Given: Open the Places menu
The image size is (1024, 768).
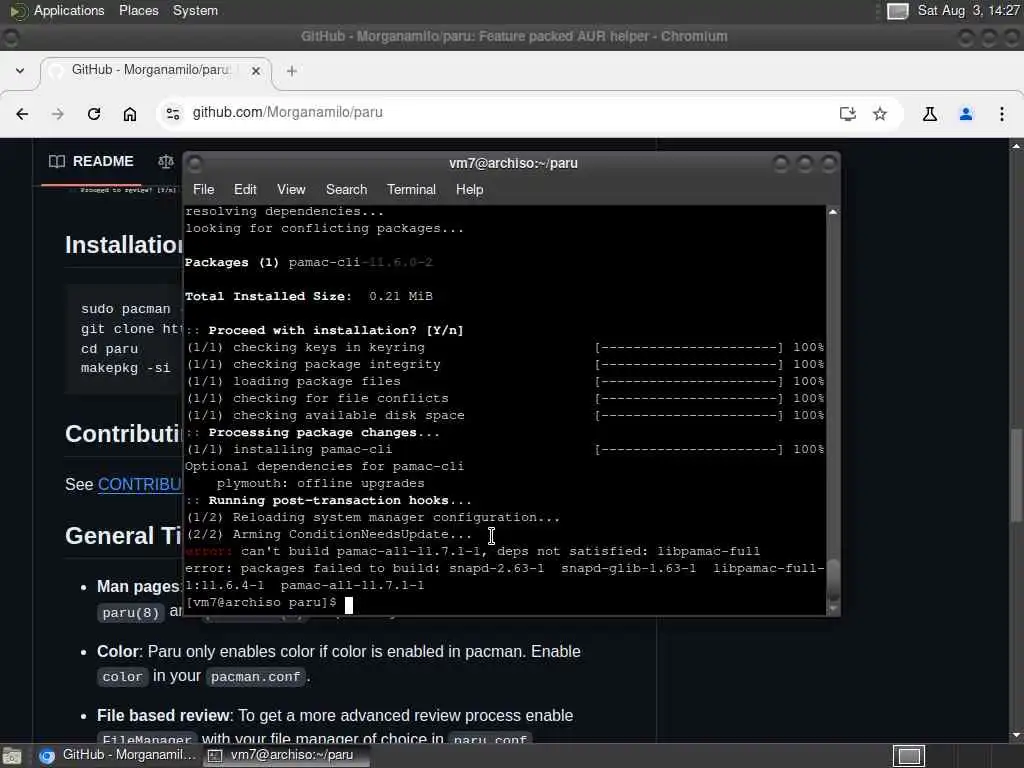Looking at the screenshot, I should (x=138, y=10).
